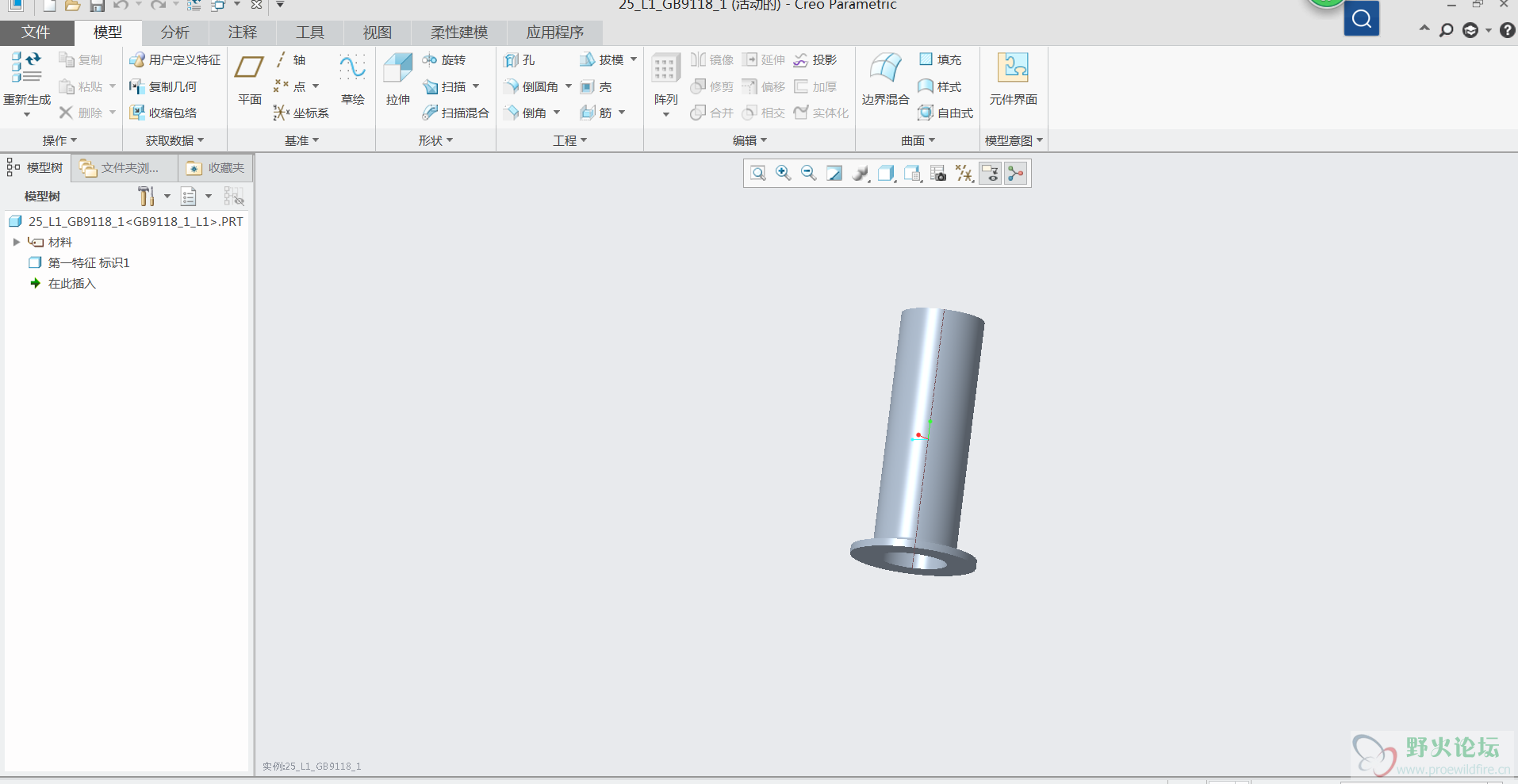This screenshot has height=784, width=1518.
Task: Open the File (文件) menu
Action: pos(36,33)
